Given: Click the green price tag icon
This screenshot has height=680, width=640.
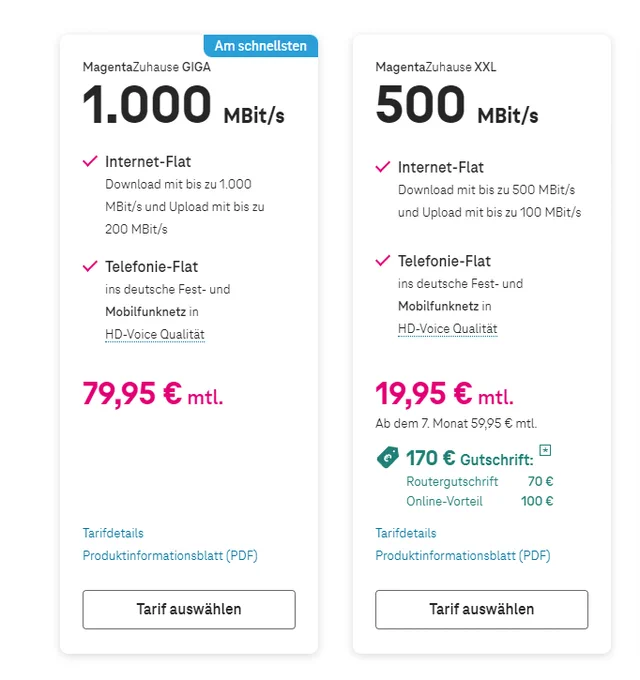Looking at the screenshot, I should (x=388, y=458).
